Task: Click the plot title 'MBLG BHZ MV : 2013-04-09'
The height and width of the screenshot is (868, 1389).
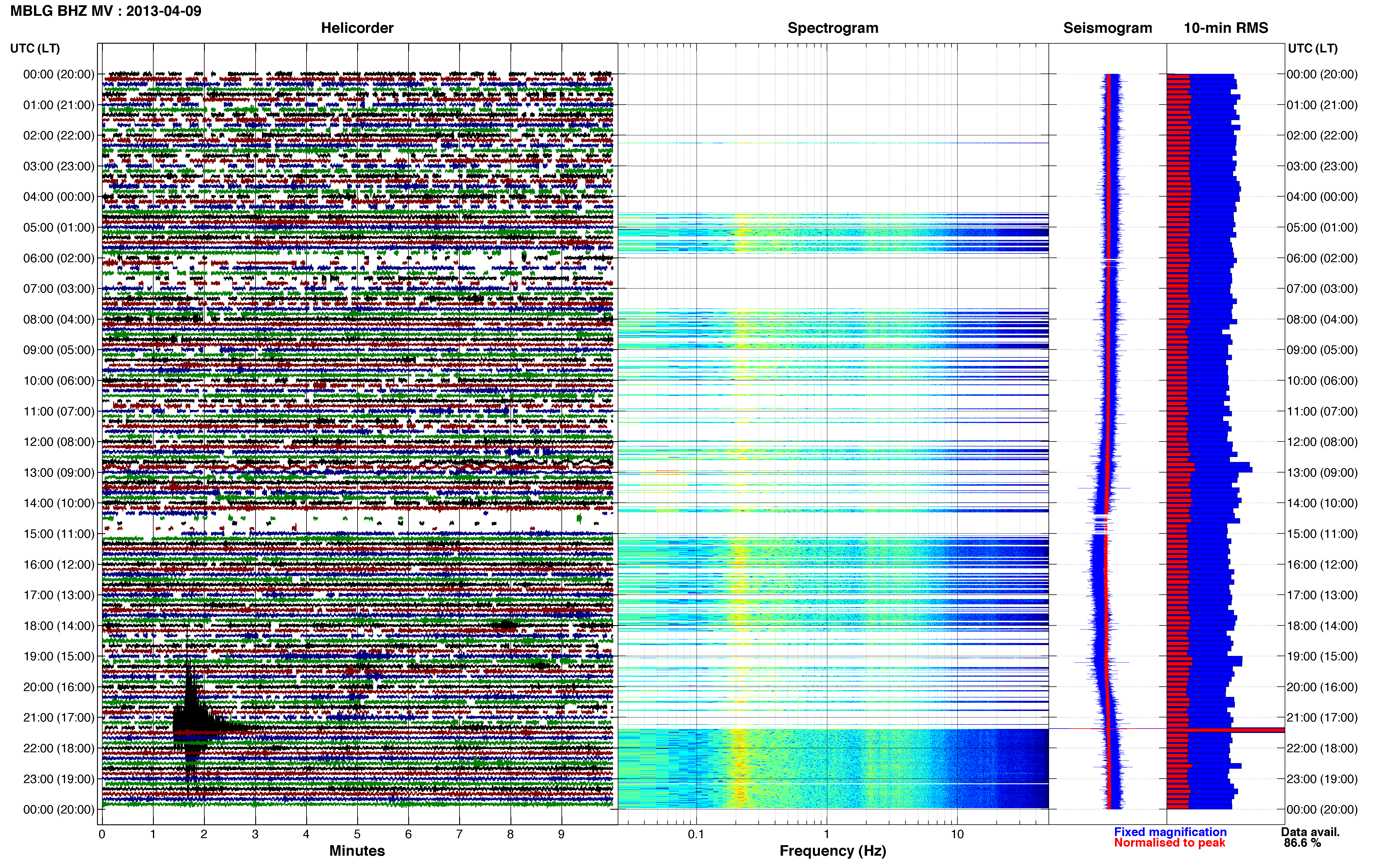Action: pos(106,11)
